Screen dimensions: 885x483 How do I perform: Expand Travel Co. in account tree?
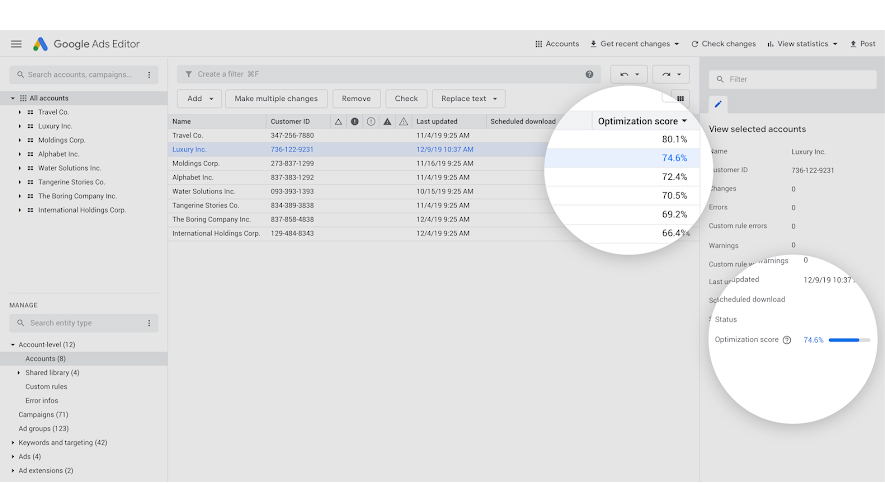pos(20,112)
